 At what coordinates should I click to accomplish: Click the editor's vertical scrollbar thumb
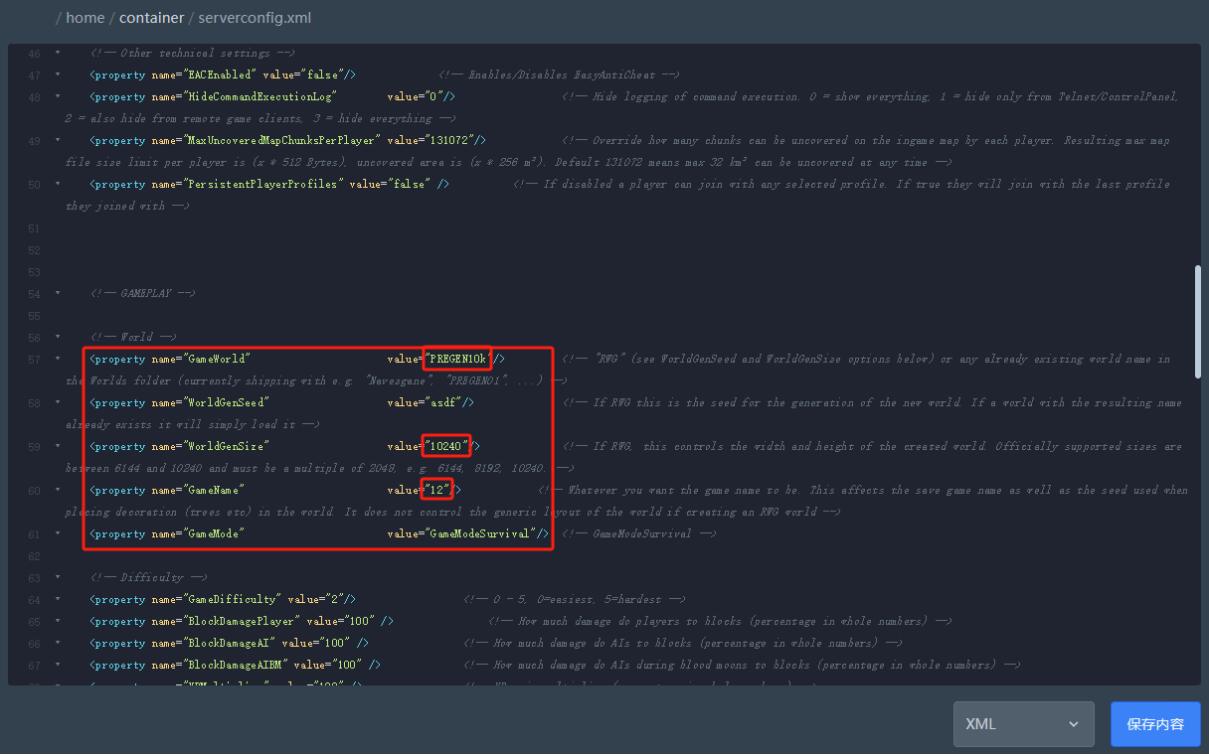point(1197,321)
